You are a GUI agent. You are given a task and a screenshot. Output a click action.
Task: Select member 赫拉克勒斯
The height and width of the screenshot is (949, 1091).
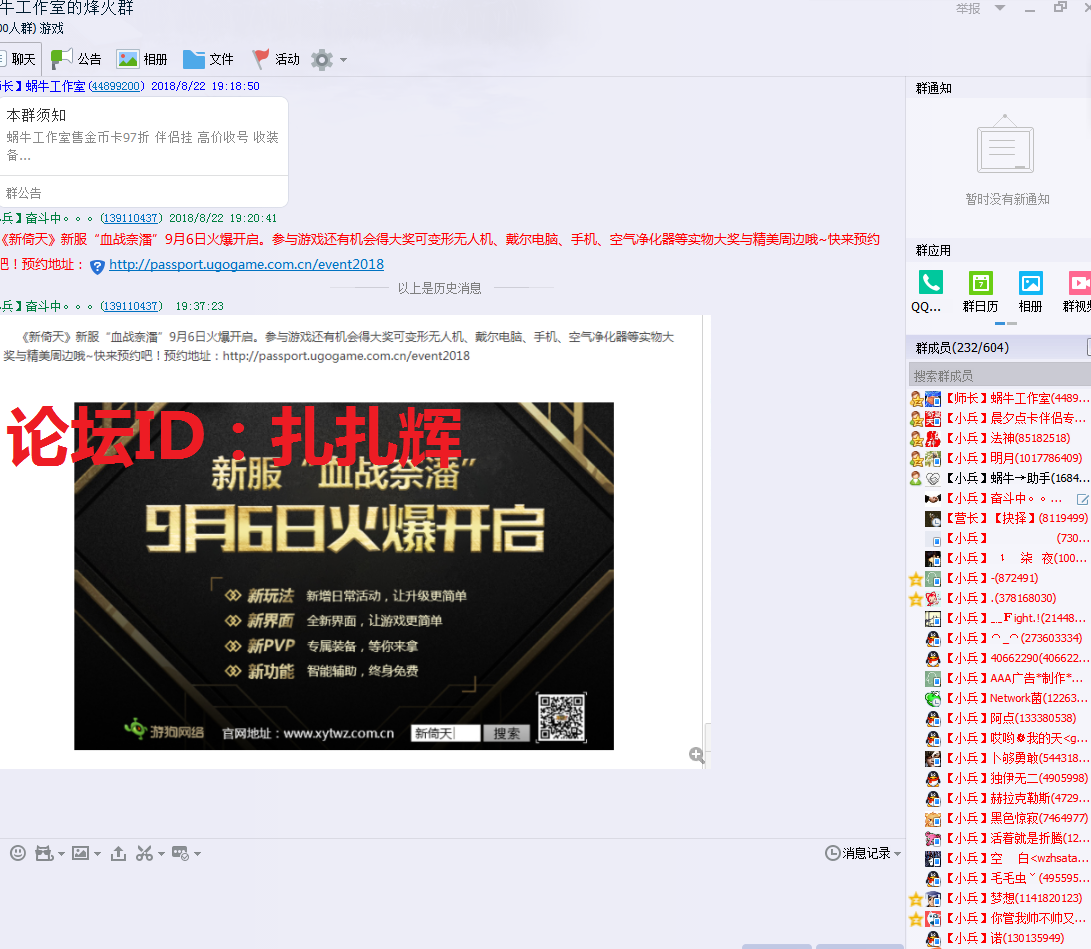pyautogui.click(x=999, y=799)
